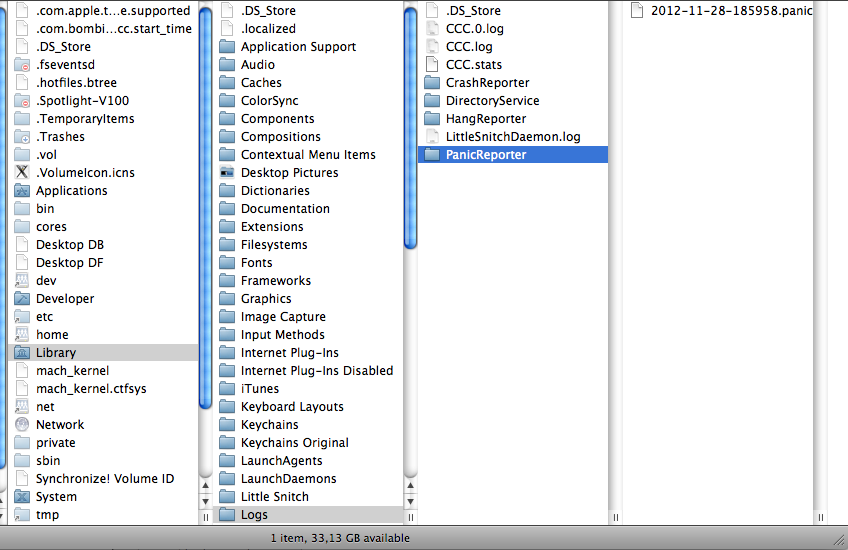Click the CCC.stats document icon
848x550 pixels.
(432, 64)
